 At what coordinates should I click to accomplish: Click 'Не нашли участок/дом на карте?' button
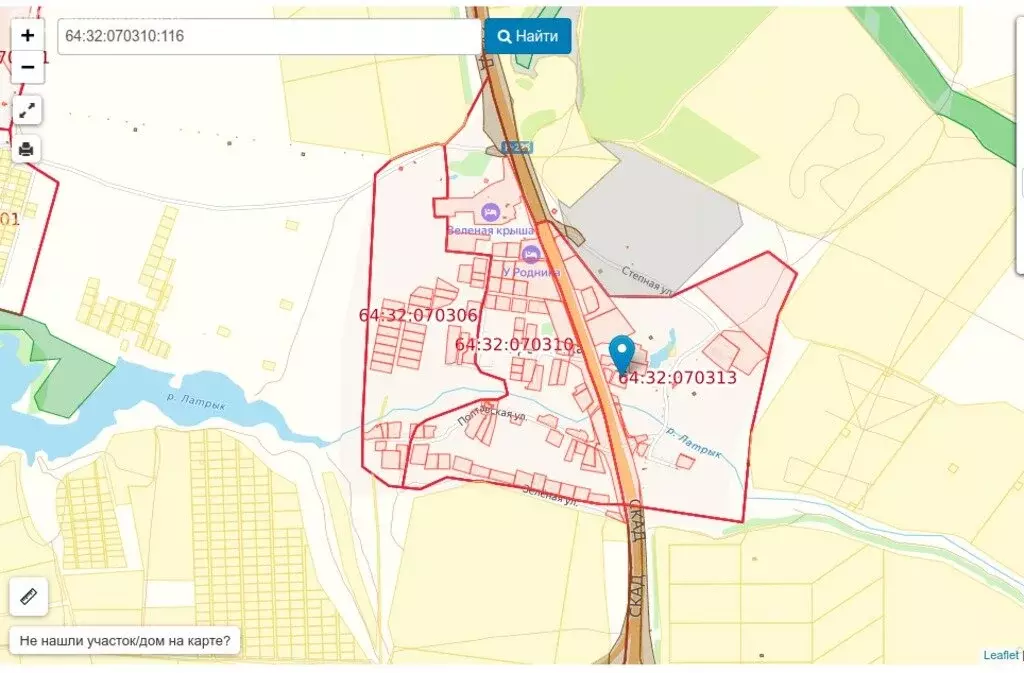point(125,640)
